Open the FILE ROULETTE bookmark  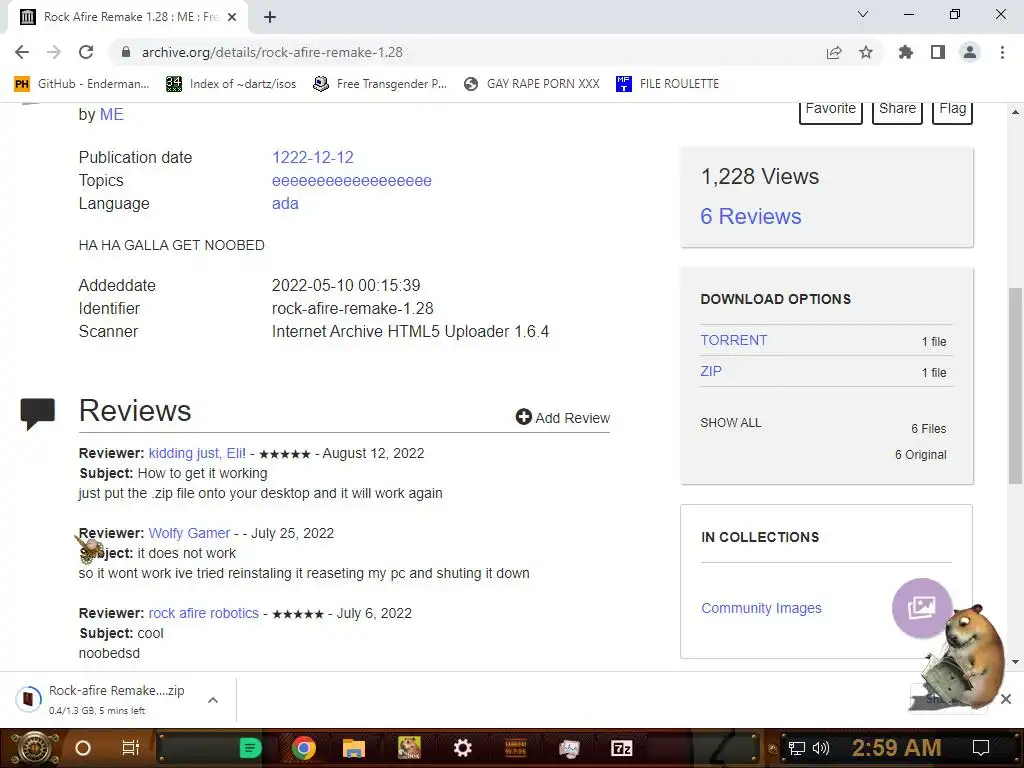point(667,84)
